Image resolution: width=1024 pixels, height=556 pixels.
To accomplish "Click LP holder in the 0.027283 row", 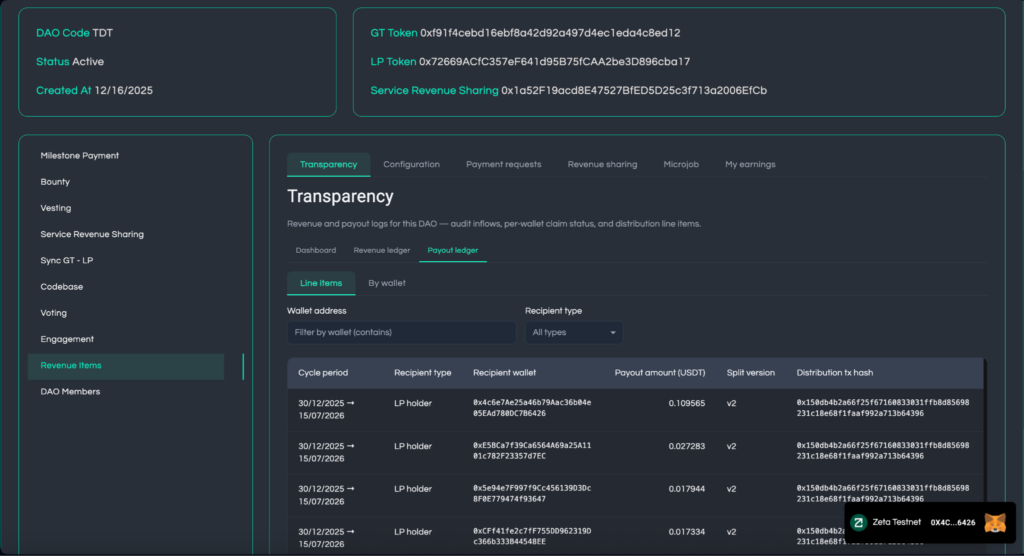I will click(x=413, y=446).
